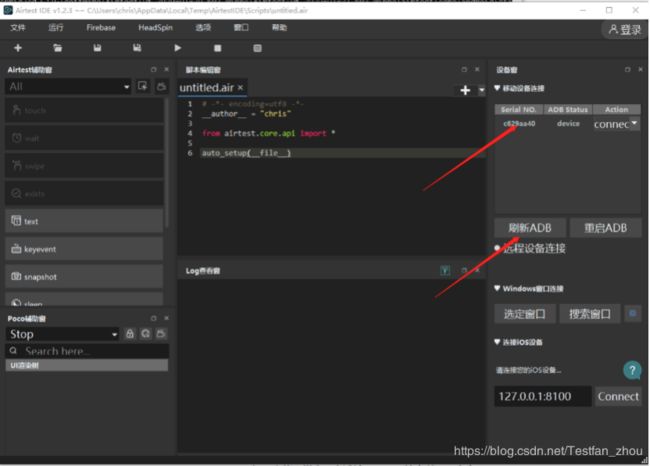This screenshot has height=466, width=650.
Task: Click the Search here field in Poco panel
Action: pos(87,351)
